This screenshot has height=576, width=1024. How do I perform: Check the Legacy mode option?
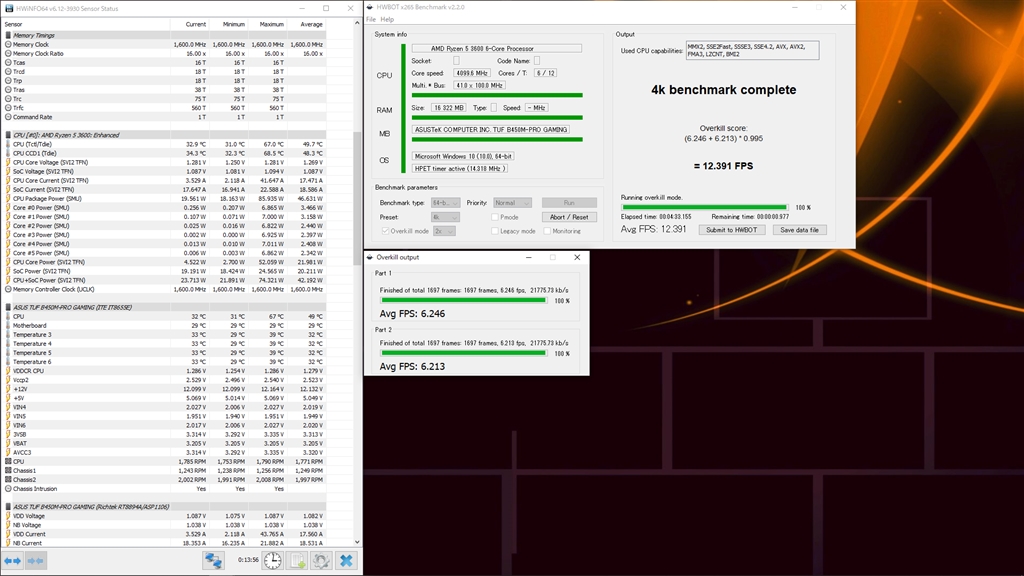coord(495,231)
